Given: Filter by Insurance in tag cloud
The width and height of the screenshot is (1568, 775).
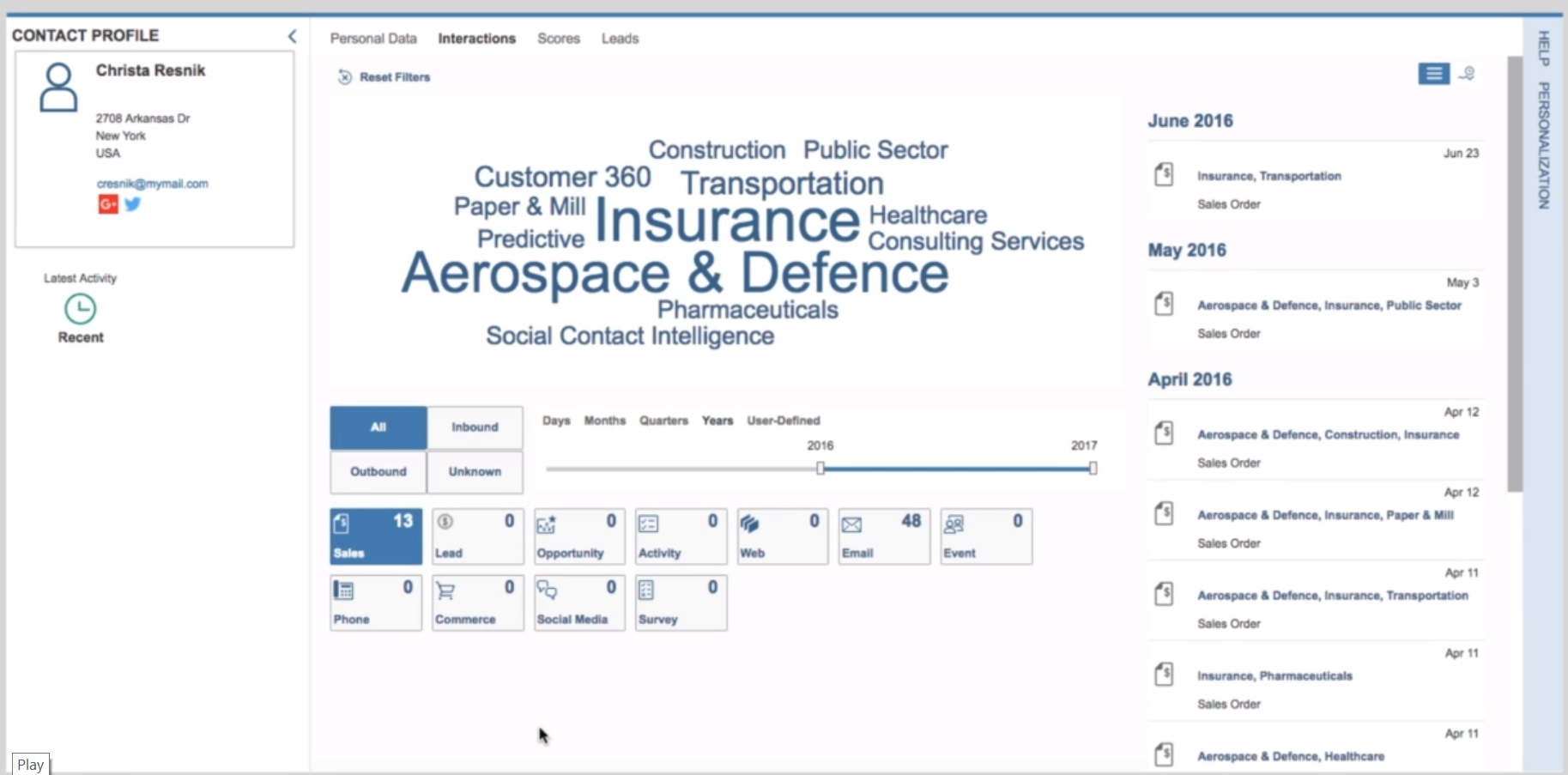Looking at the screenshot, I should tap(727, 221).
